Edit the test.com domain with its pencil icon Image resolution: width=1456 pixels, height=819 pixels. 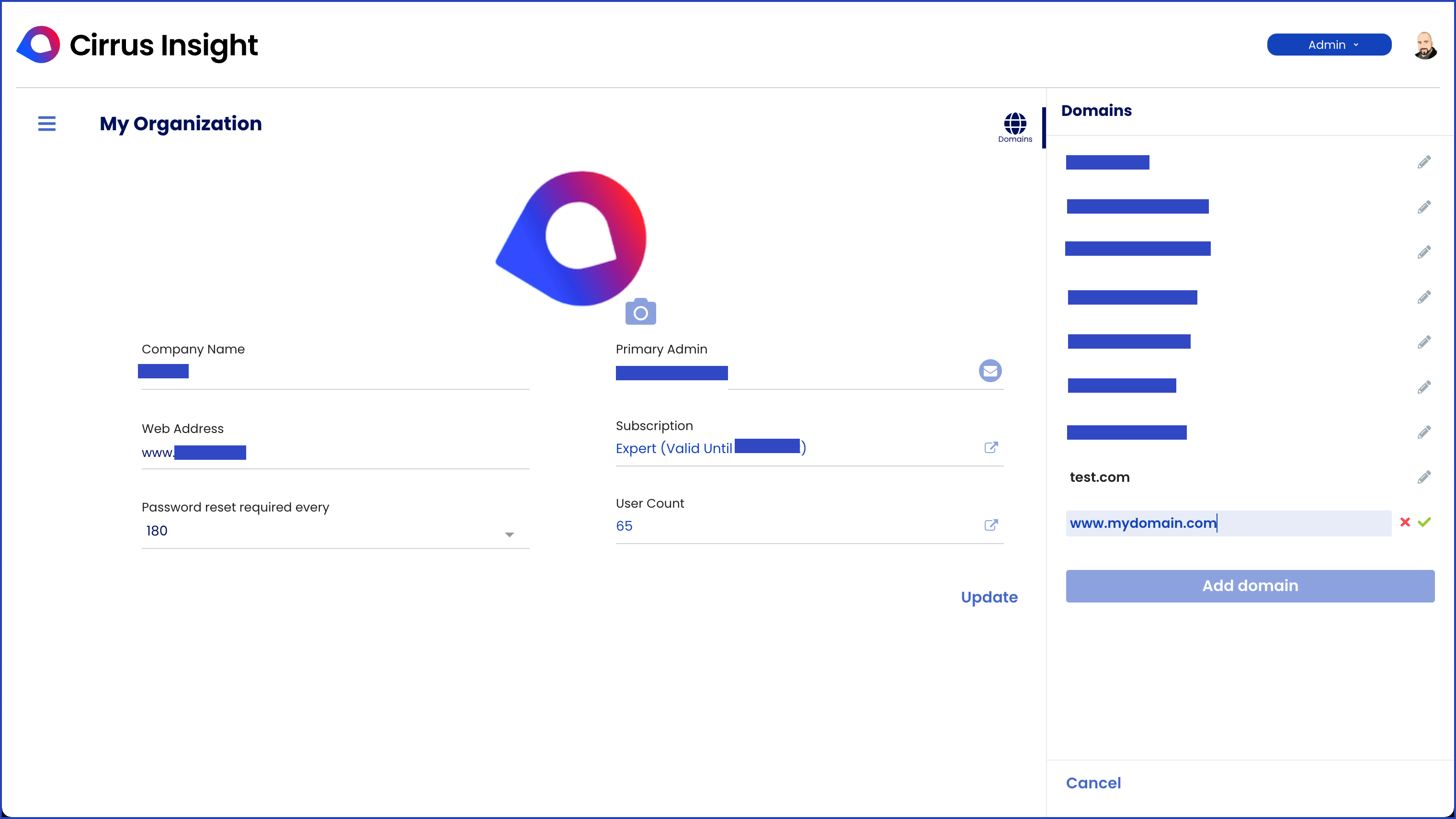tap(1424, 478)
